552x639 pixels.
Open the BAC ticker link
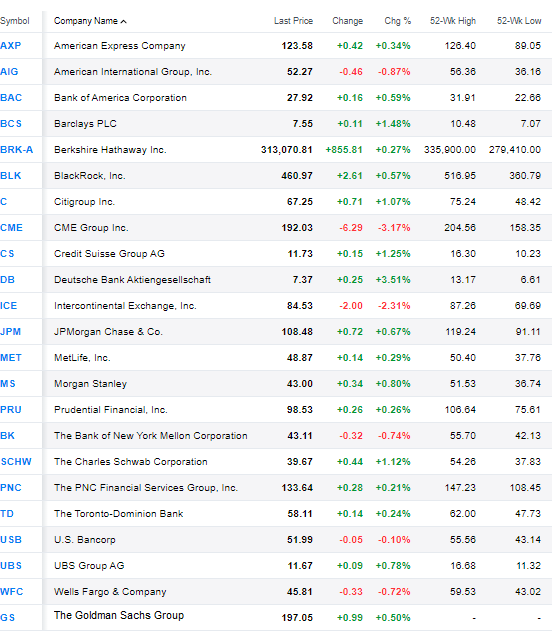11,98
